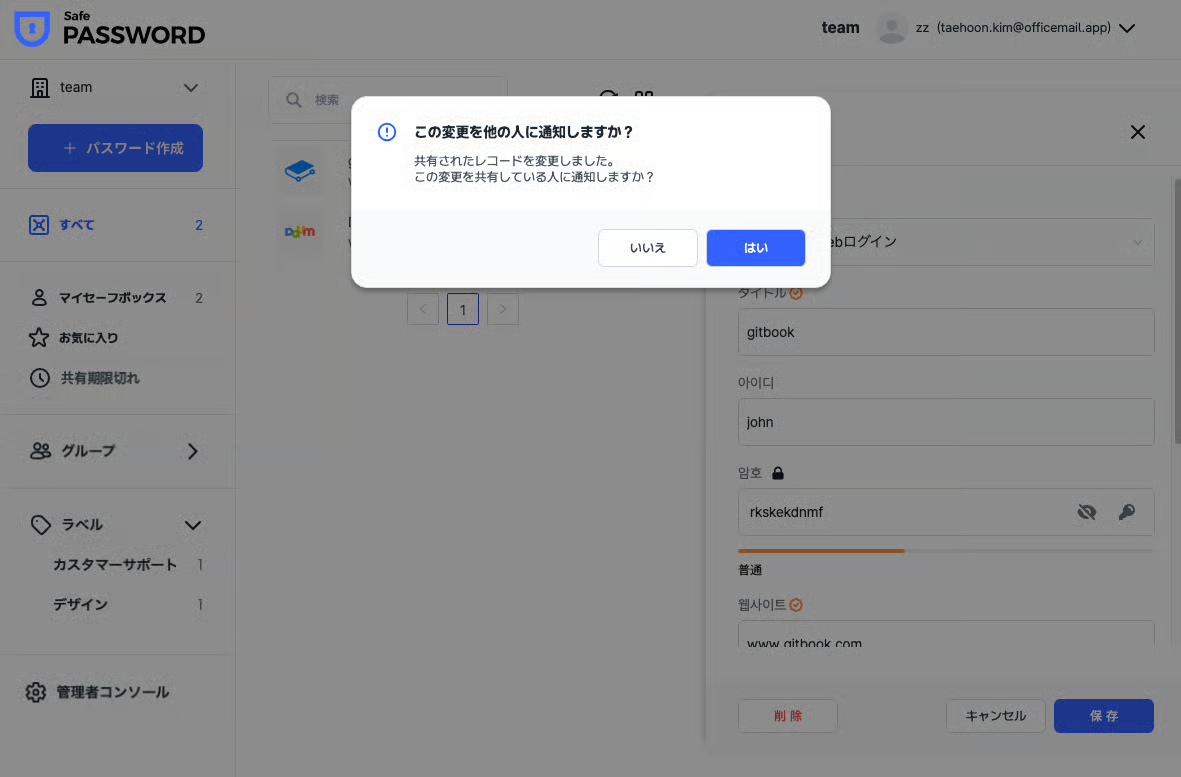1181x777 pixels.
Task: Open マイセーフボックス in the sidebar
Action: pyautogui.click(x=112, y=298)
